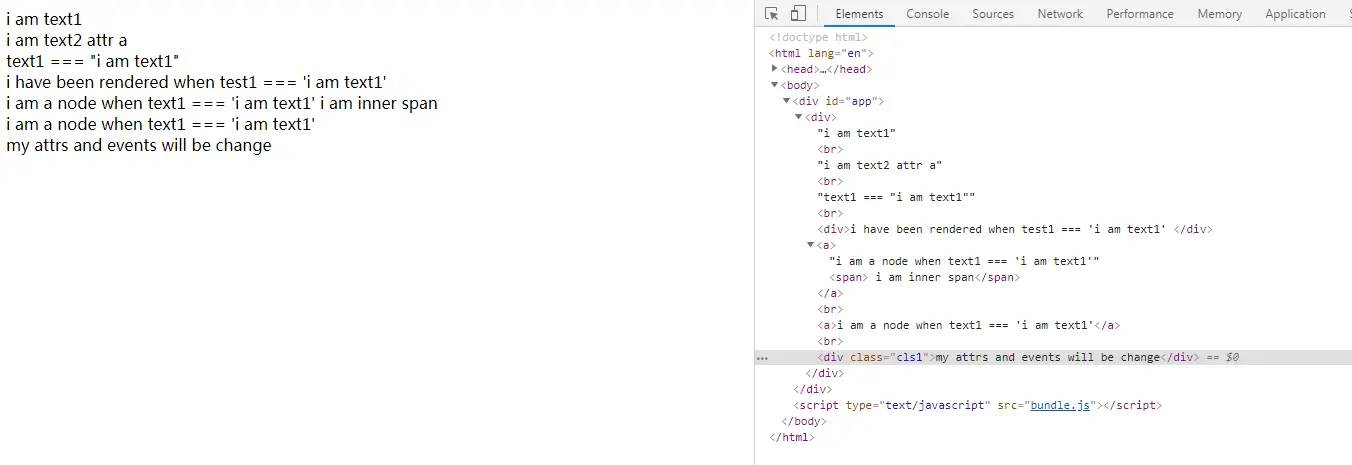The height and width of the screenshot is (465, 1352).
Task: Click the cls1 class attribute value
Action: pyautogui.click(x=908, y=357)
